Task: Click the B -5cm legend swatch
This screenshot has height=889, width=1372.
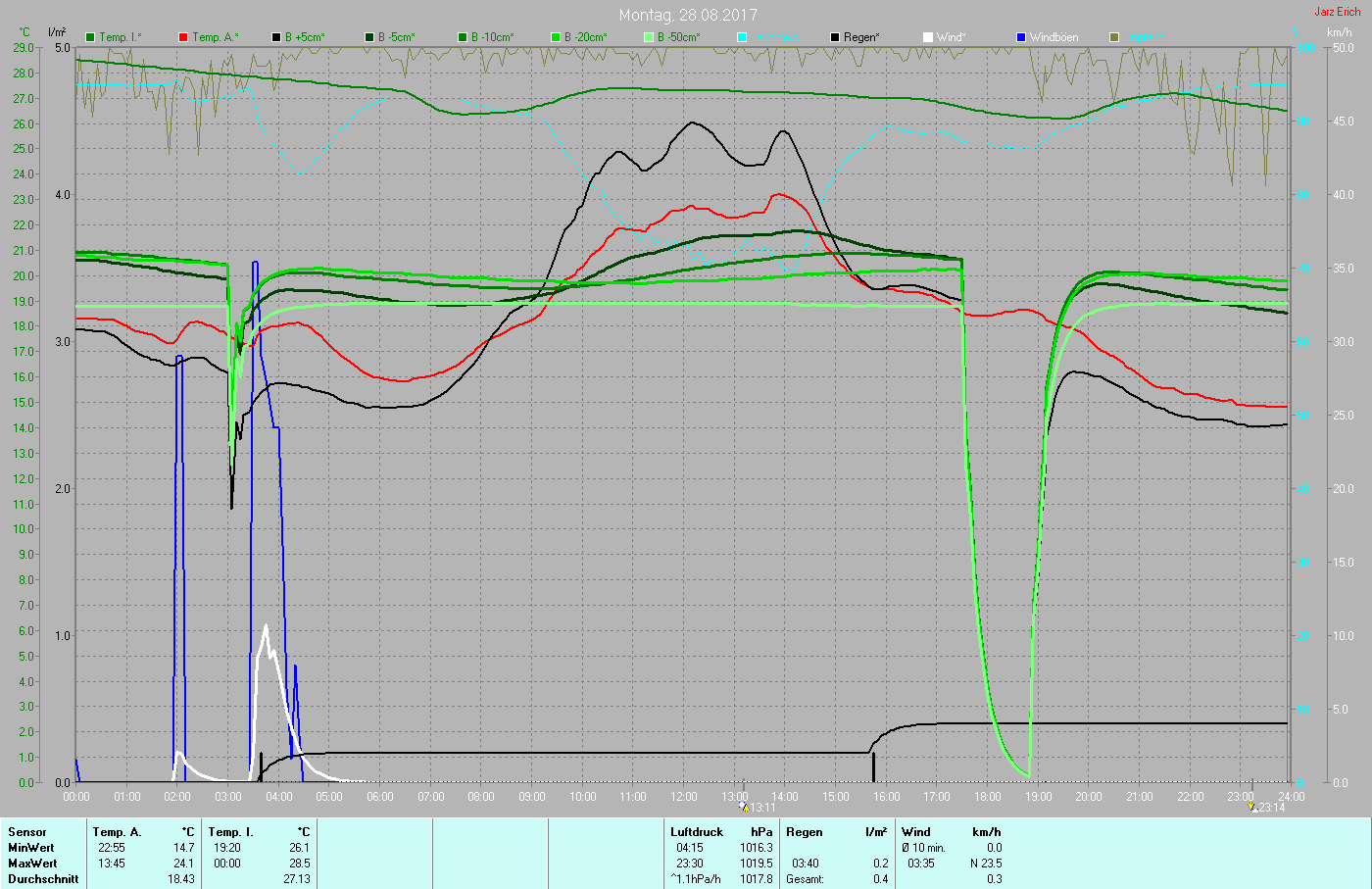Action: click(369, 37)
